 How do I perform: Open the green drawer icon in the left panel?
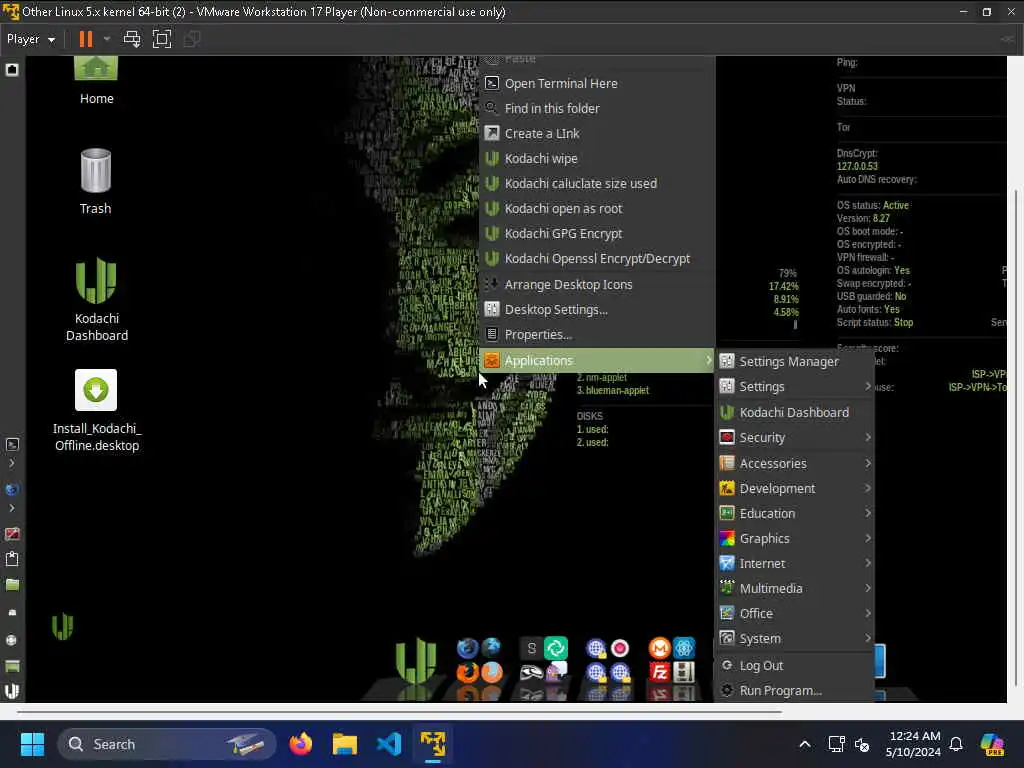(x=12, y=666)
